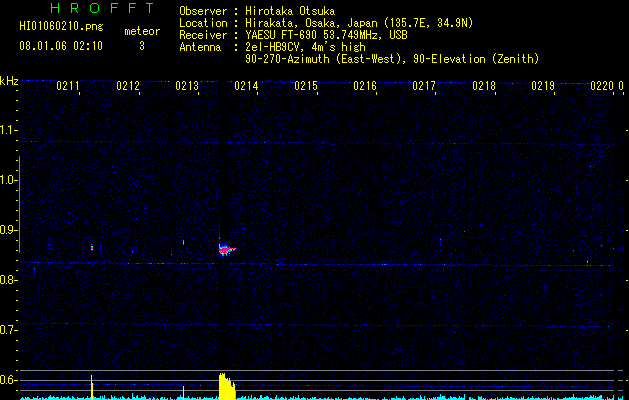Click the small meteor echo just before 0213
629x400 pixels.
[x=184, y=242]
